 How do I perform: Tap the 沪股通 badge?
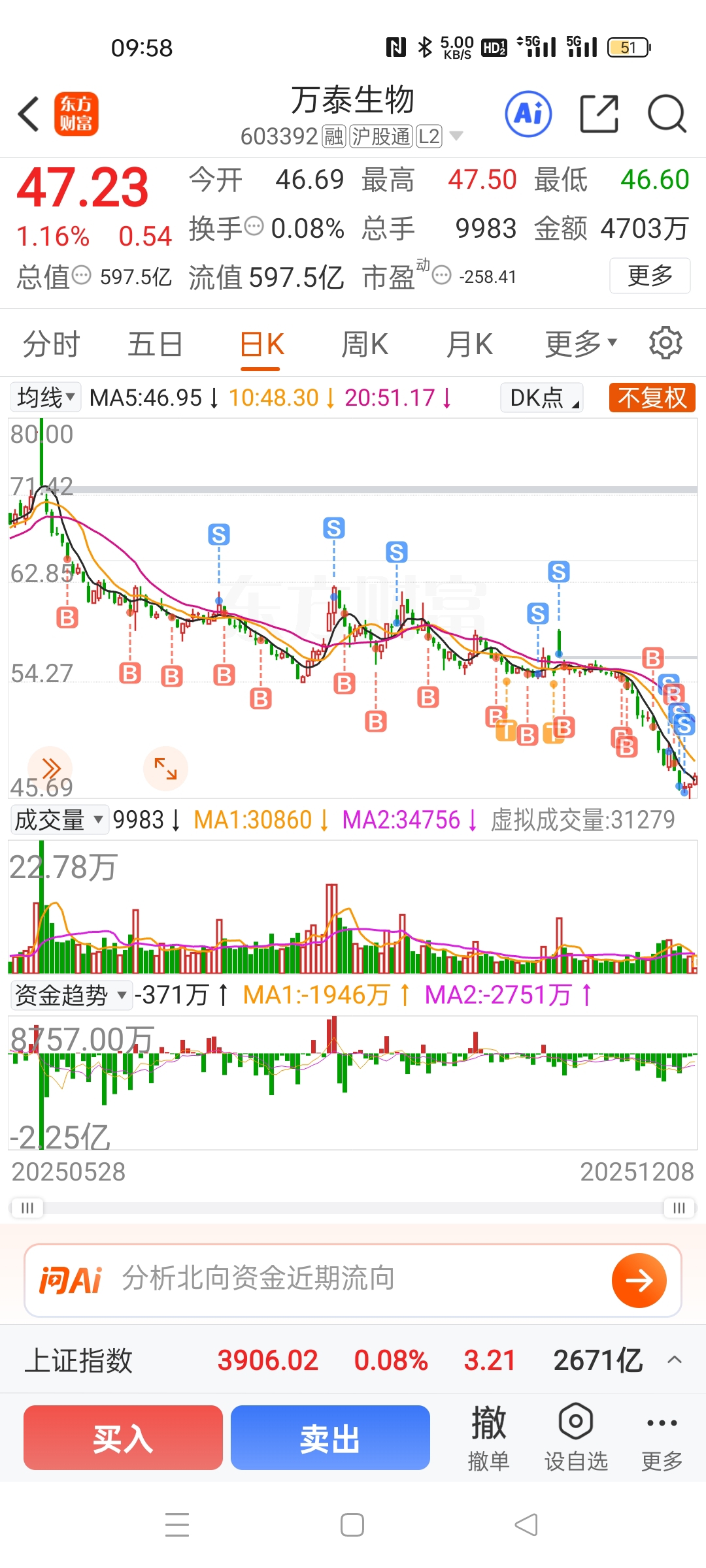[x=381, y=137]
